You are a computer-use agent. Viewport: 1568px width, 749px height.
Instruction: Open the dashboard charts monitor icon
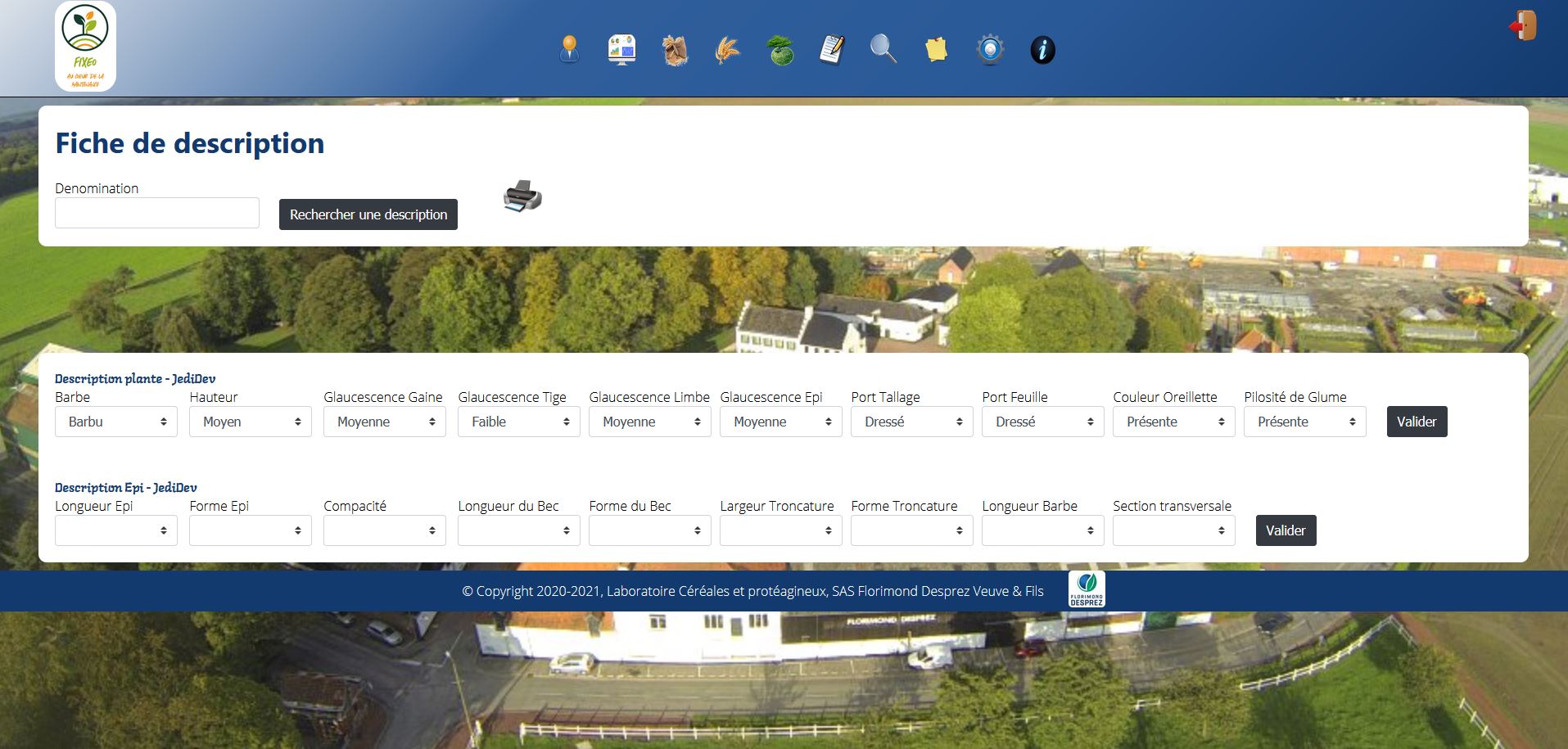[621, 50]
